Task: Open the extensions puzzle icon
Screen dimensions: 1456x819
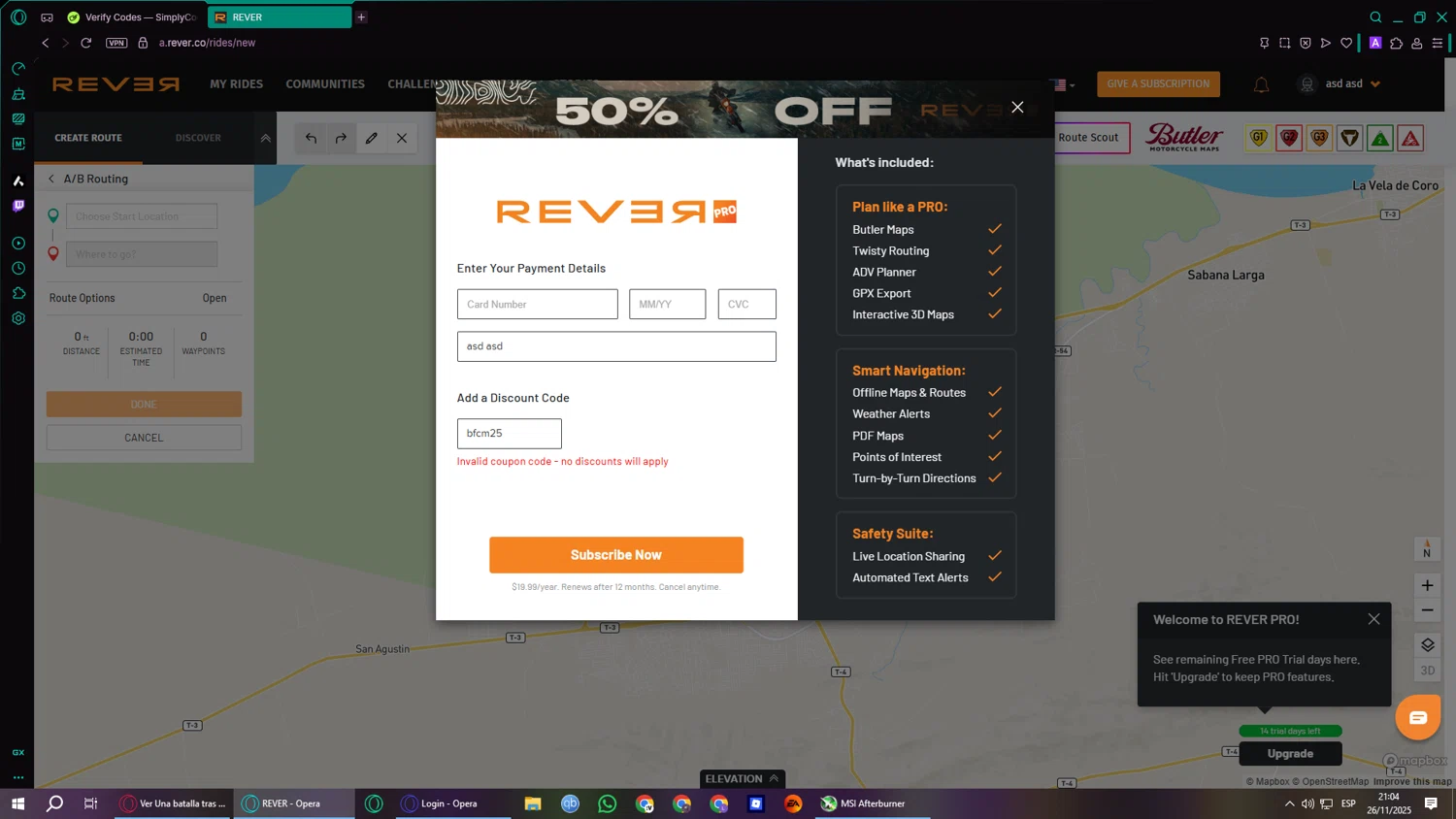Action: click(x=1397, y=43)
